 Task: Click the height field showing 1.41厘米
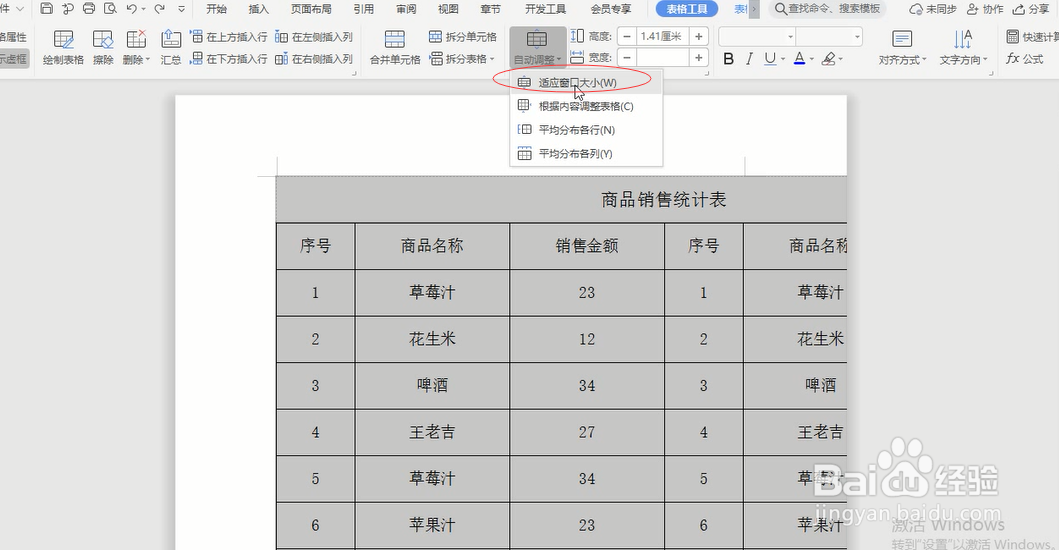[663, 36]
